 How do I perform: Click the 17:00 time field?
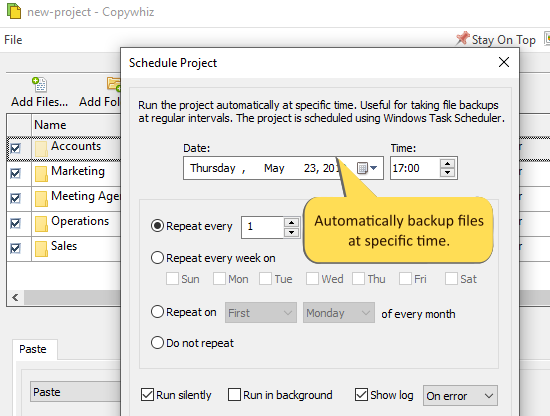pos(415,168)
